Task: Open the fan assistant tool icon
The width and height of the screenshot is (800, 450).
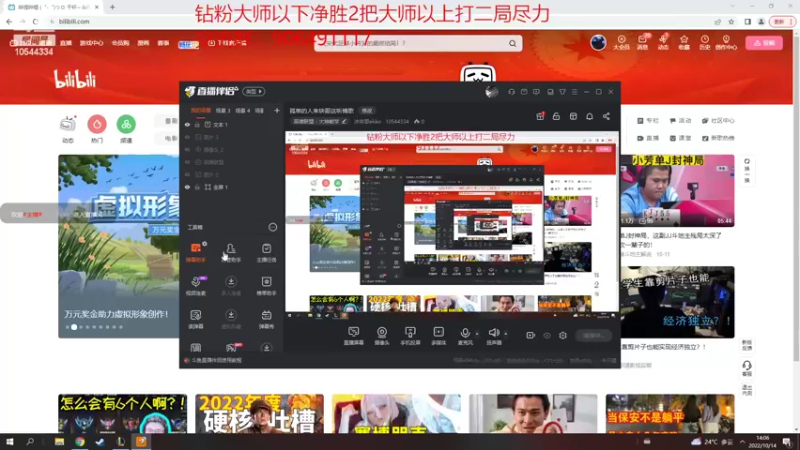Action: click(231, 252)
